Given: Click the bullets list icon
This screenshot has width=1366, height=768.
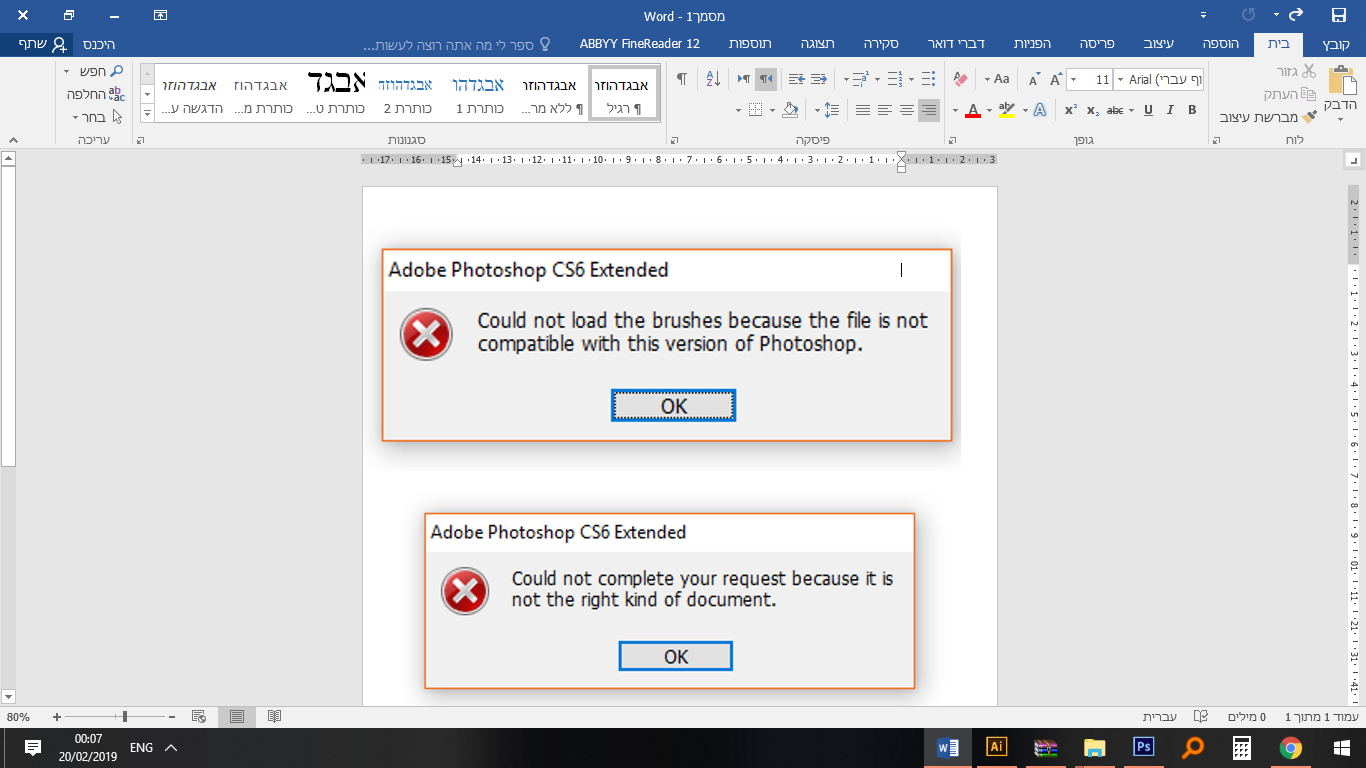Looking at the screenshot, I should pos(928,79).
